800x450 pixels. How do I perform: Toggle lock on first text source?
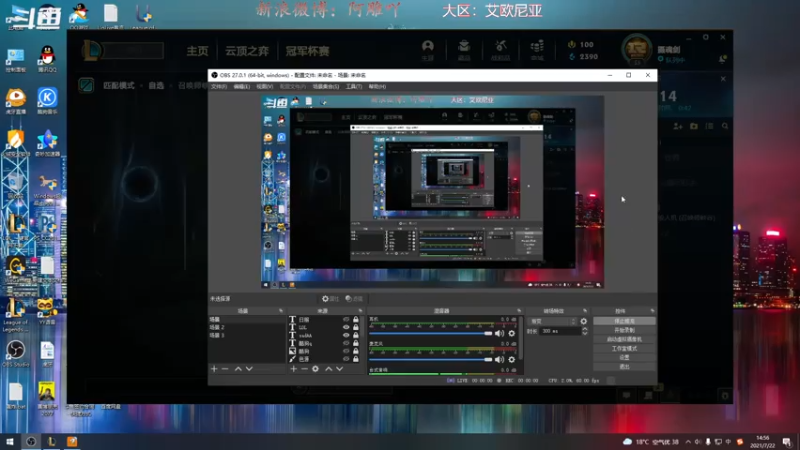click(x=356, y=319)
